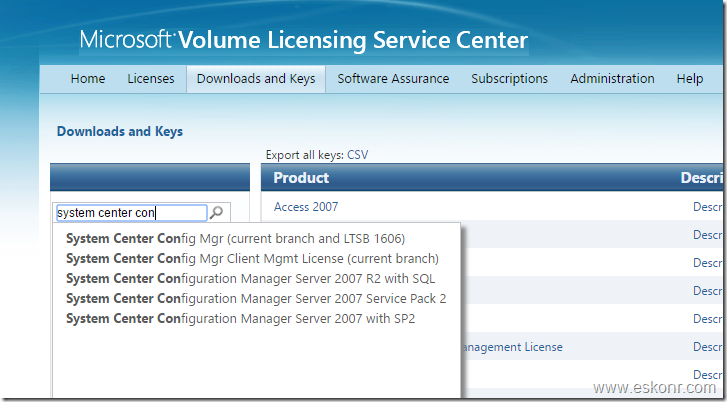Screen dimensions: 727x402
Task: Focus the product search input field
Action: point(130,213)
